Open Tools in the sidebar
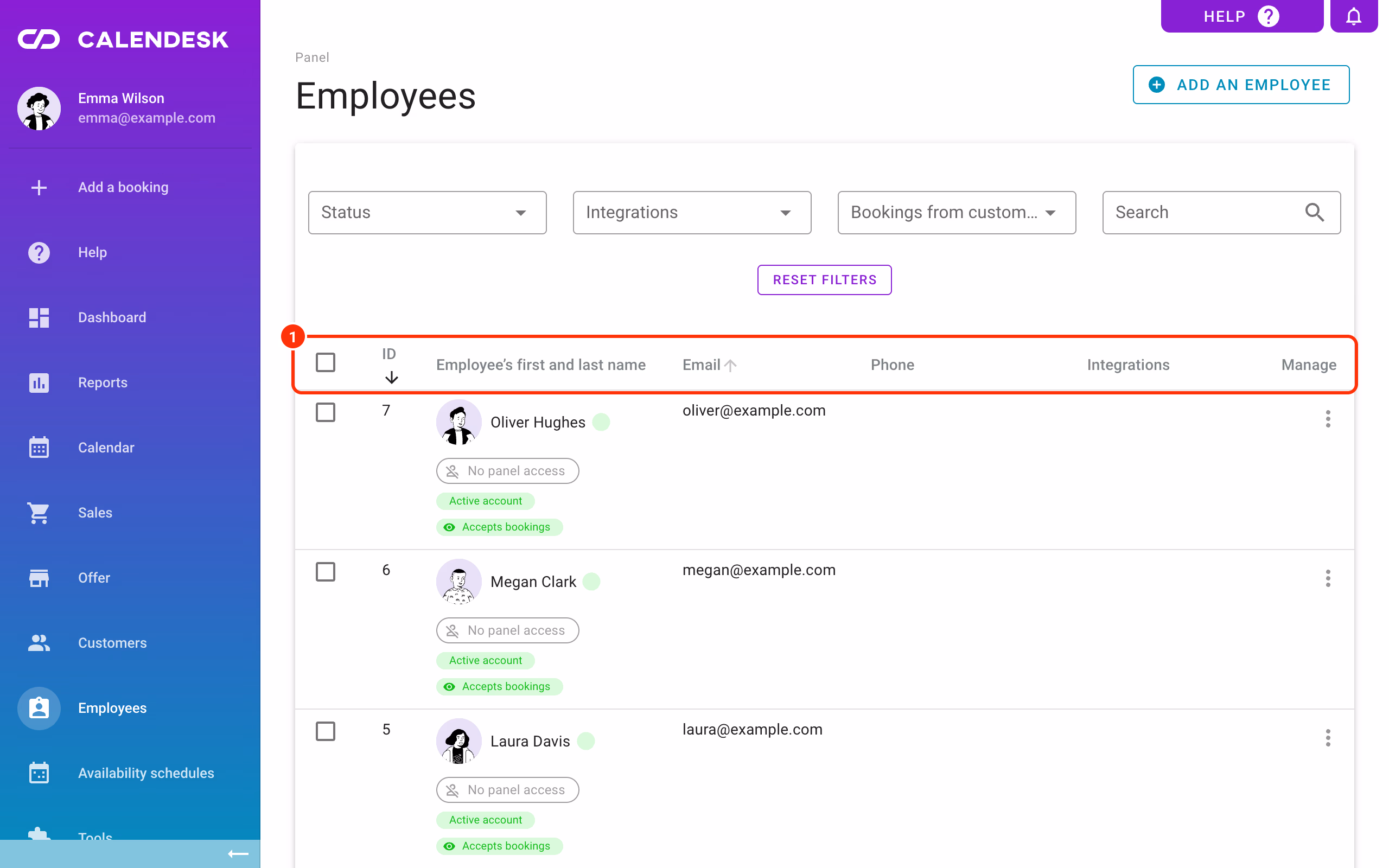Viewport: 1389px width, 868px height. click(130, 834)
